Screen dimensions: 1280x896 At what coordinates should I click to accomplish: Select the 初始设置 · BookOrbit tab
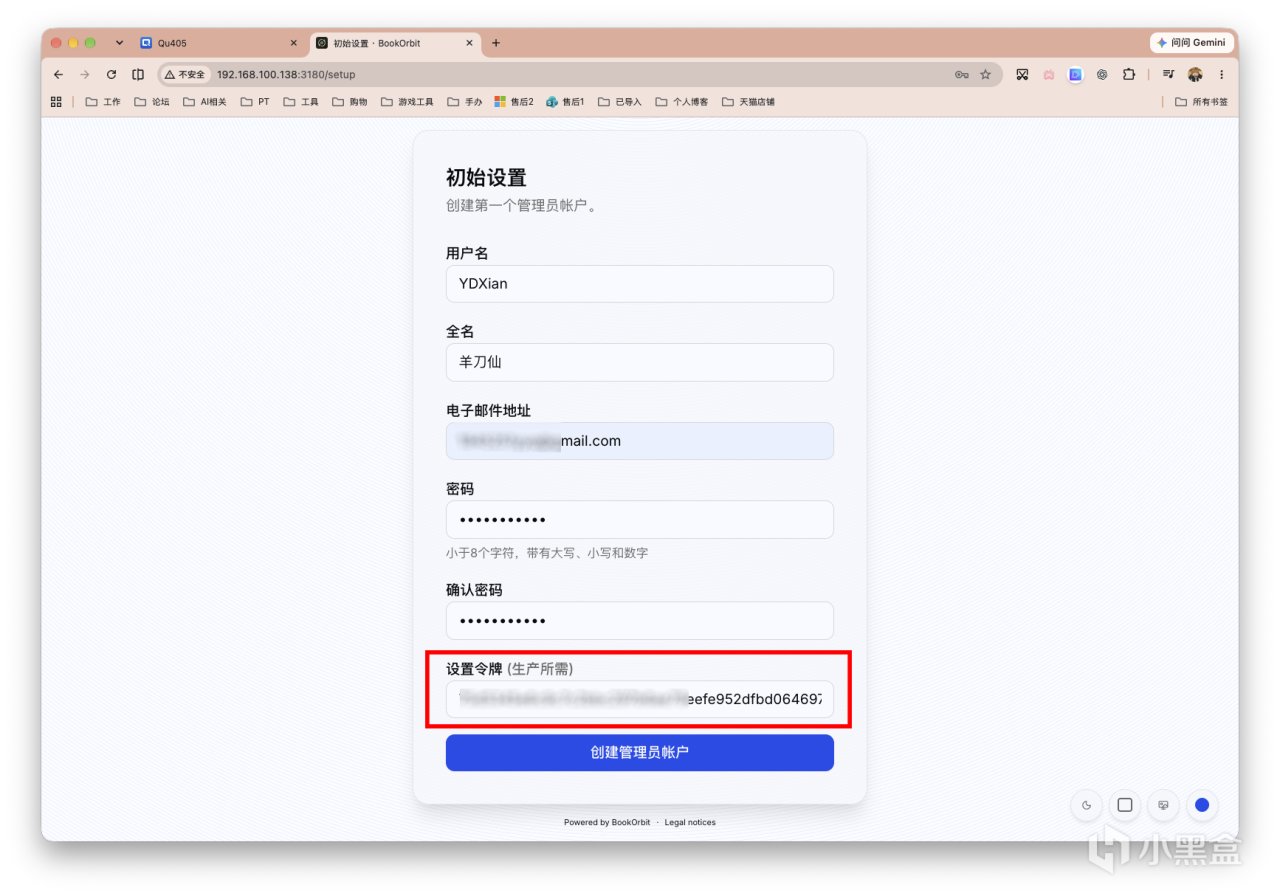pos(394,43)
